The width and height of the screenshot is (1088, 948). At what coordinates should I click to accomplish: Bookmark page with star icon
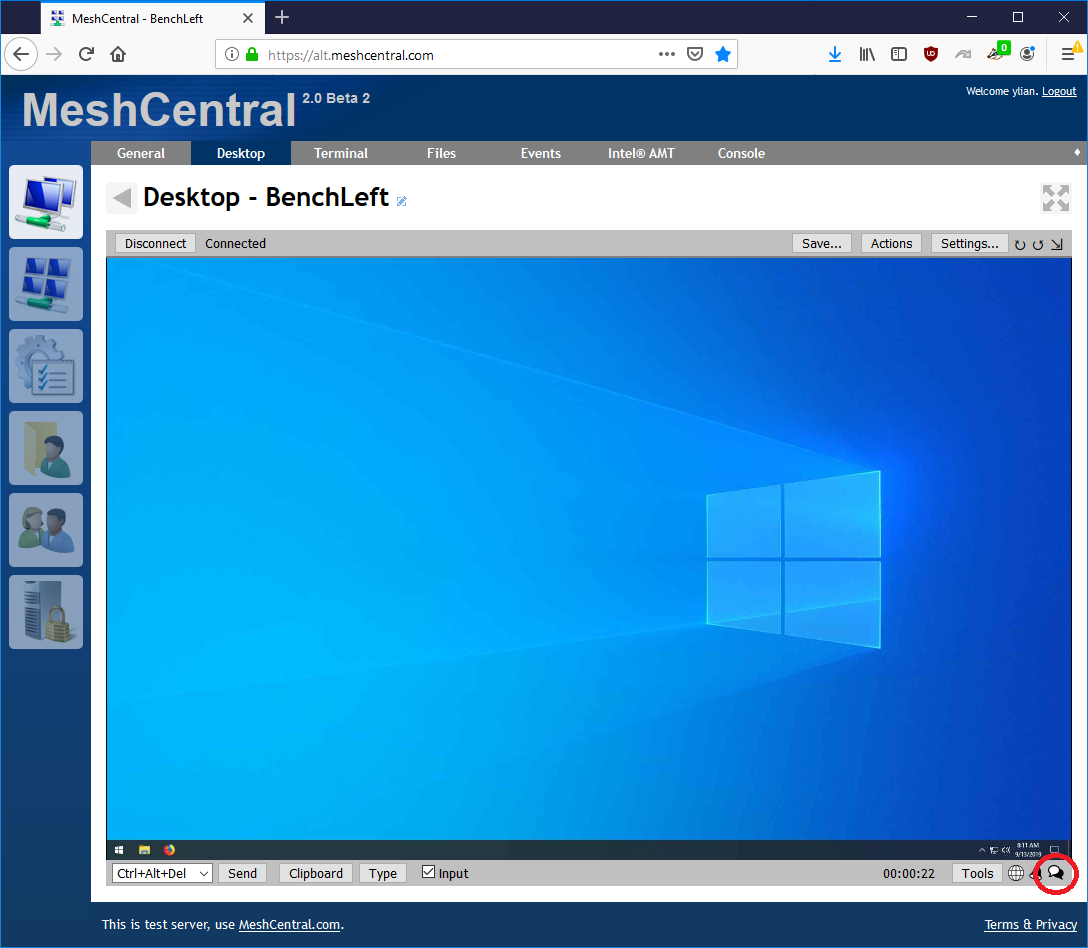[x=722, y=54]
